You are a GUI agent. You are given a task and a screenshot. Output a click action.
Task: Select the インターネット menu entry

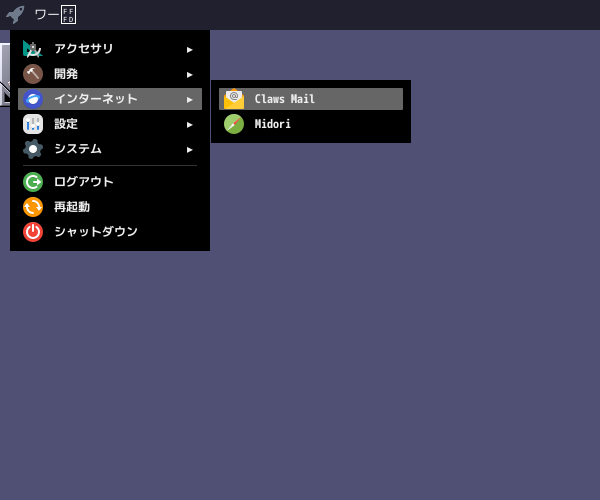(110, 99)
